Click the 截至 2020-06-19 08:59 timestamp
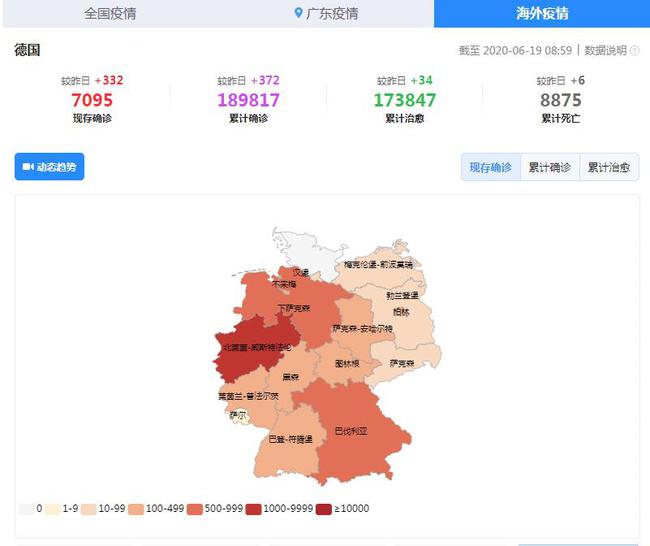Screen dimensions: 650x546 click(x=515, y=51)
